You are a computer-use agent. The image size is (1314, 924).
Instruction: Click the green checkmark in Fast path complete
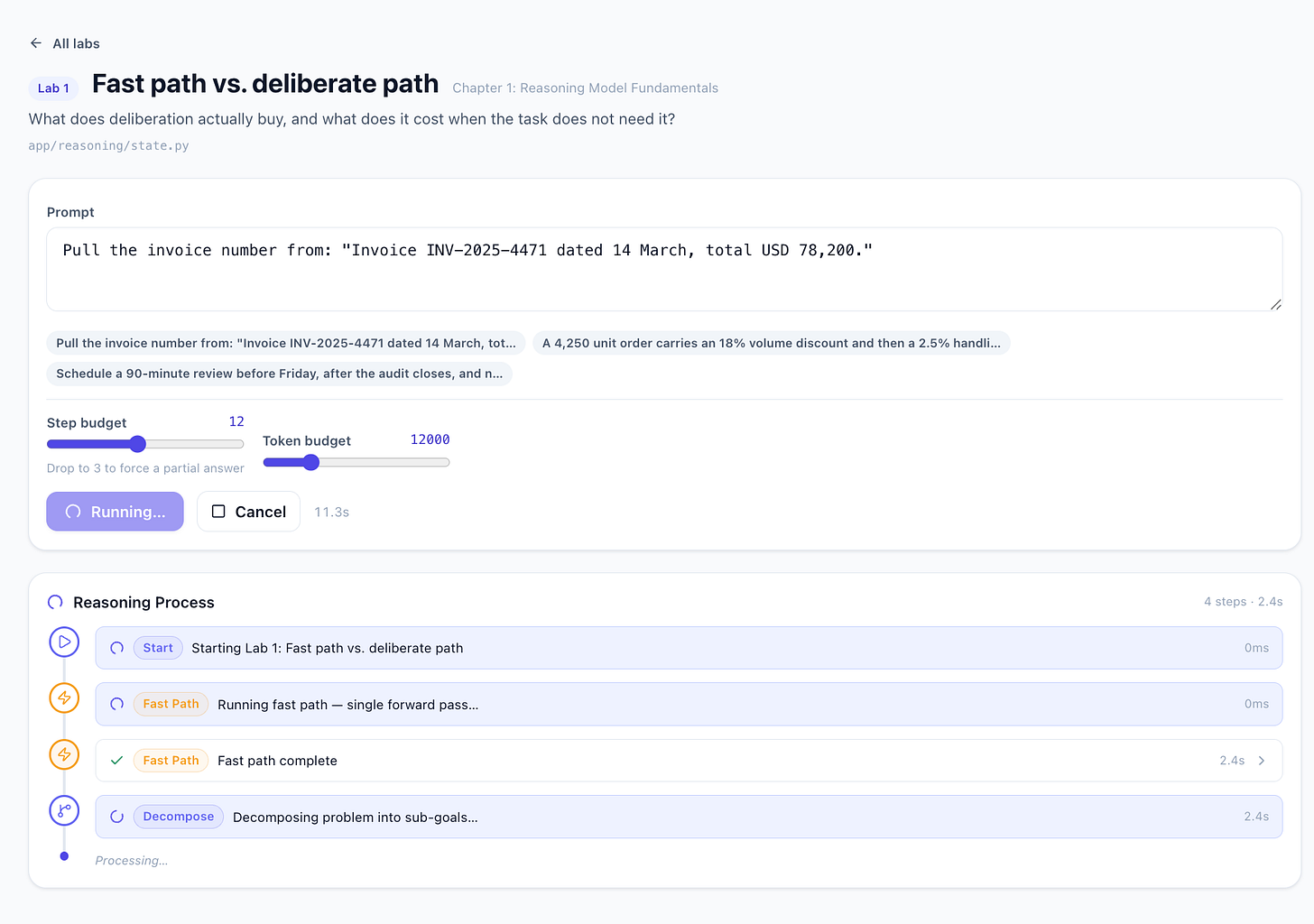(x=116, y=761)
